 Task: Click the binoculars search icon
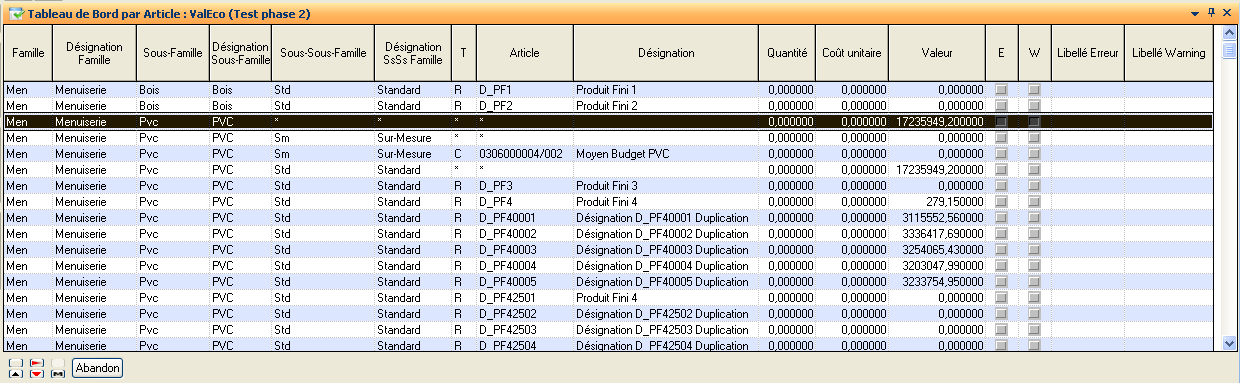[x=58, y=374]
